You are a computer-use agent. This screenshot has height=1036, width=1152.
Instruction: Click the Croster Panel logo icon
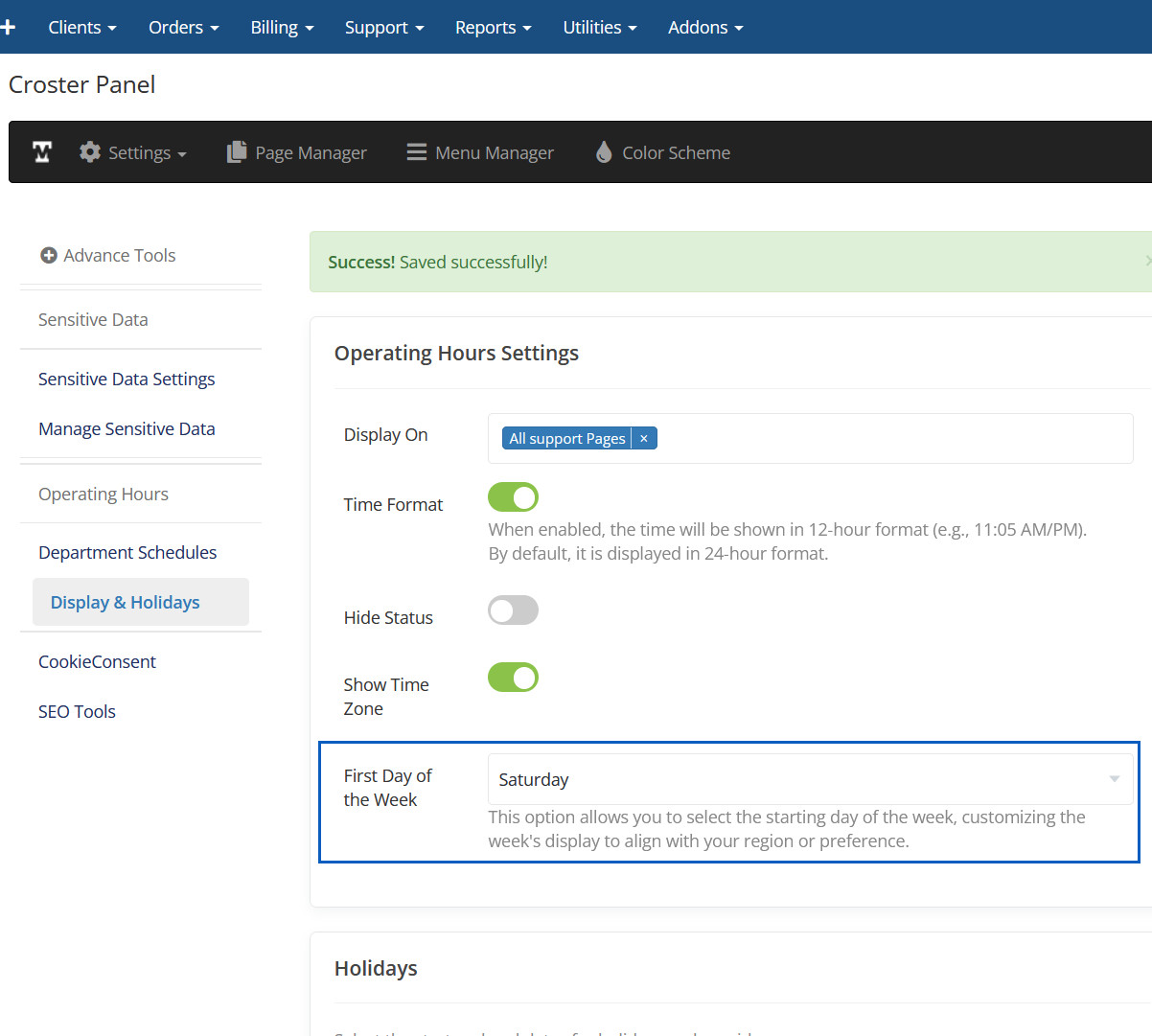coord(42,152)
